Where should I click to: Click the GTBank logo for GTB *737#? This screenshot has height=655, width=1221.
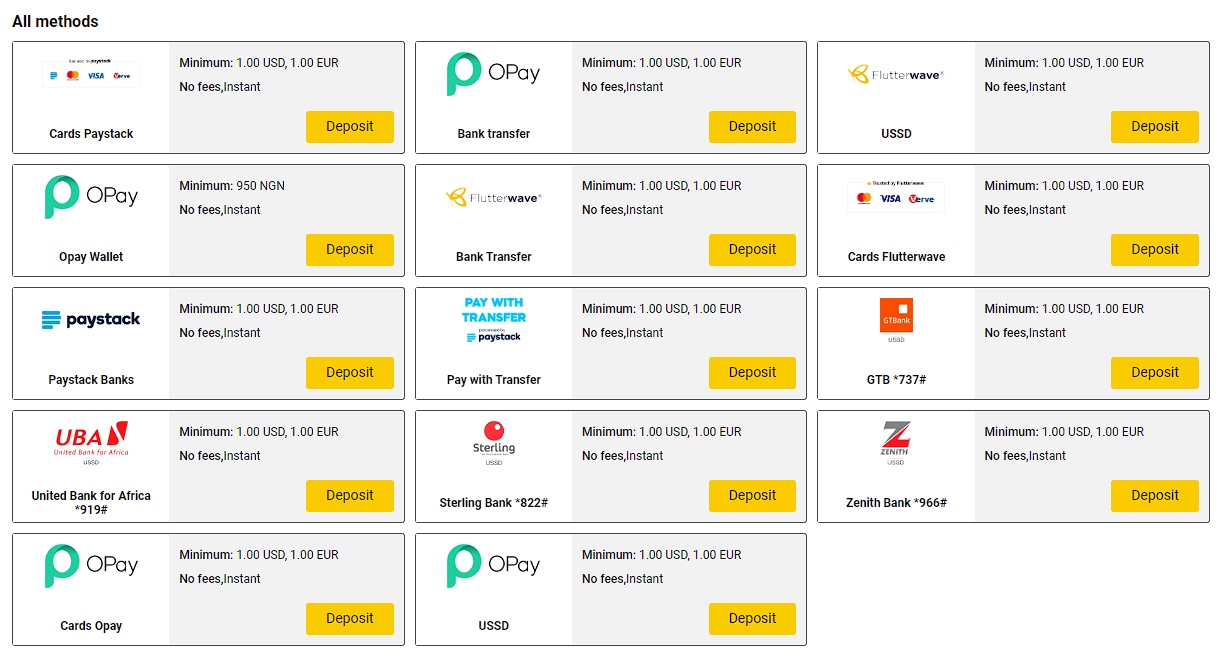point(895,317)
